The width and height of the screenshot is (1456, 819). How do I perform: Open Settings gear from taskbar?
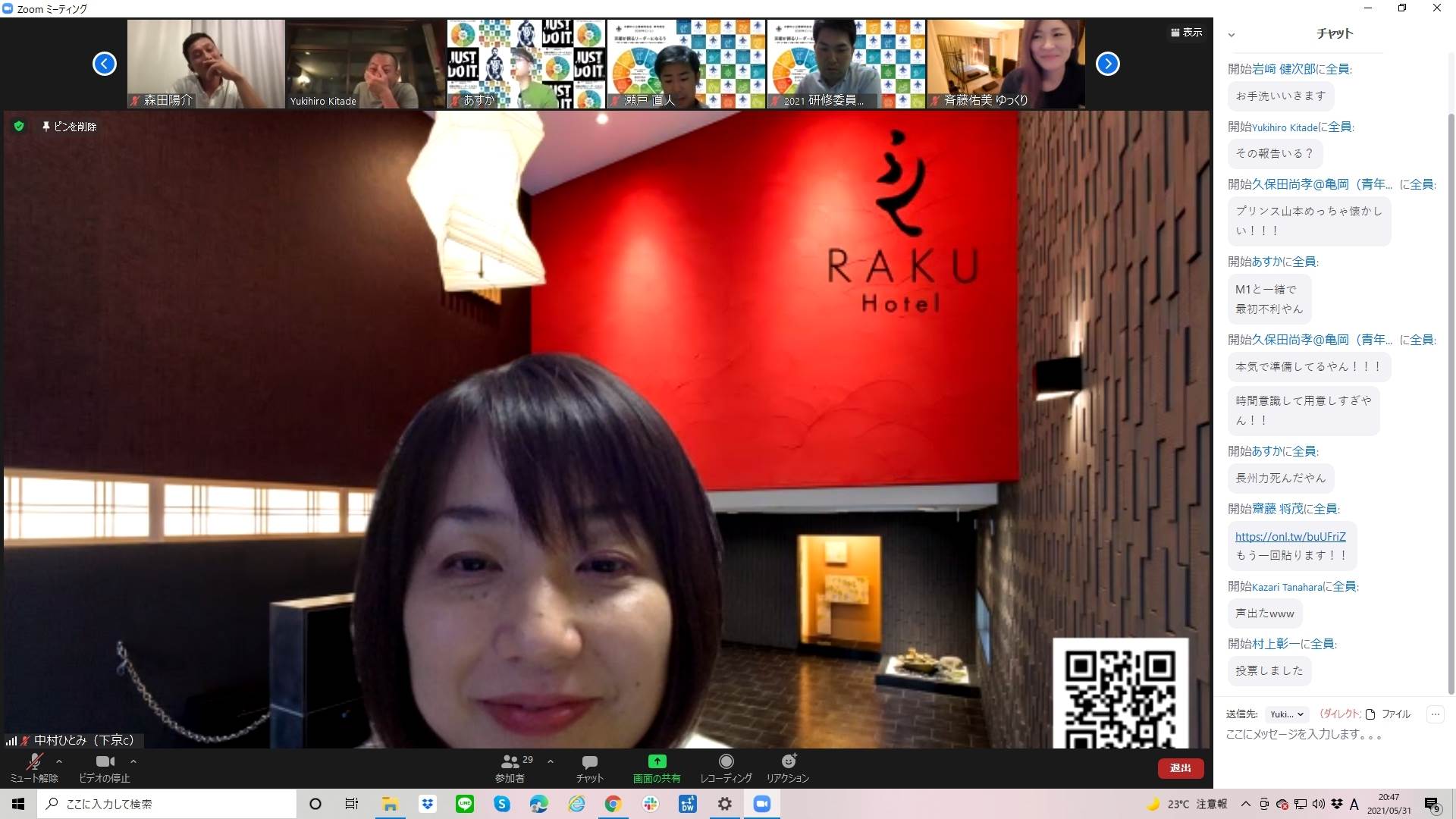point(725,804)
